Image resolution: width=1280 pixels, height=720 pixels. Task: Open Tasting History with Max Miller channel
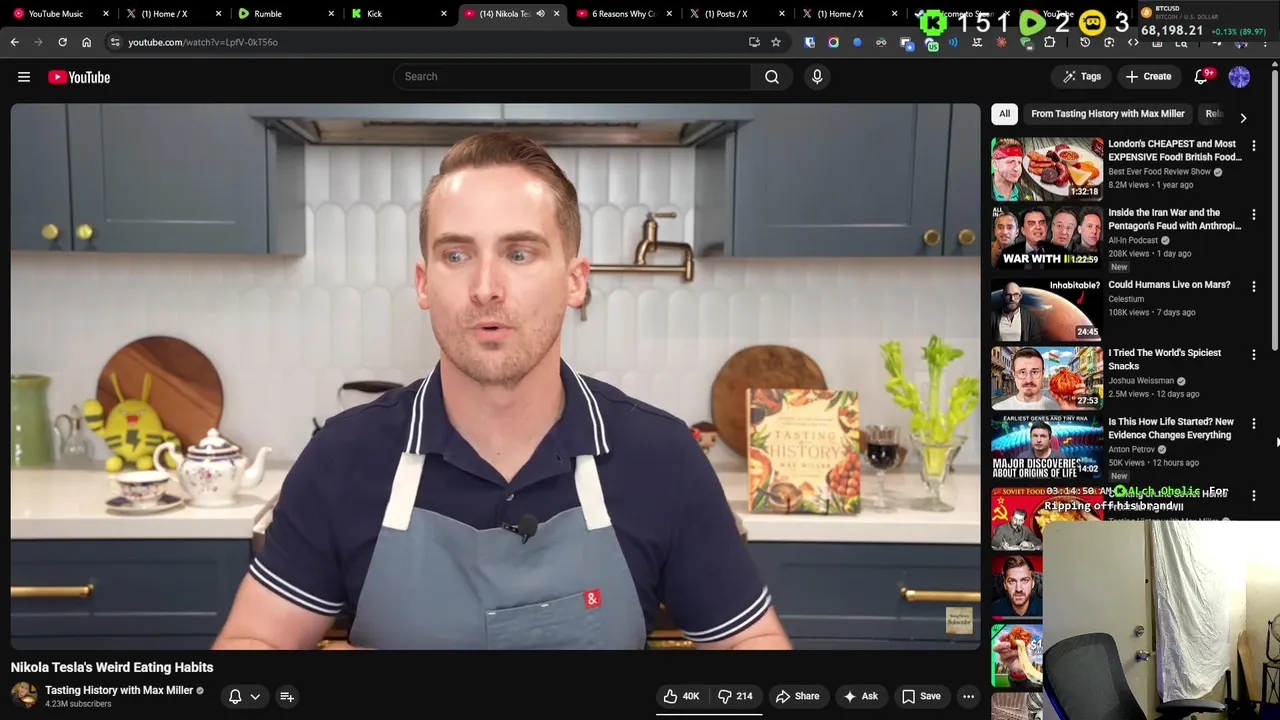click(119, 690)
